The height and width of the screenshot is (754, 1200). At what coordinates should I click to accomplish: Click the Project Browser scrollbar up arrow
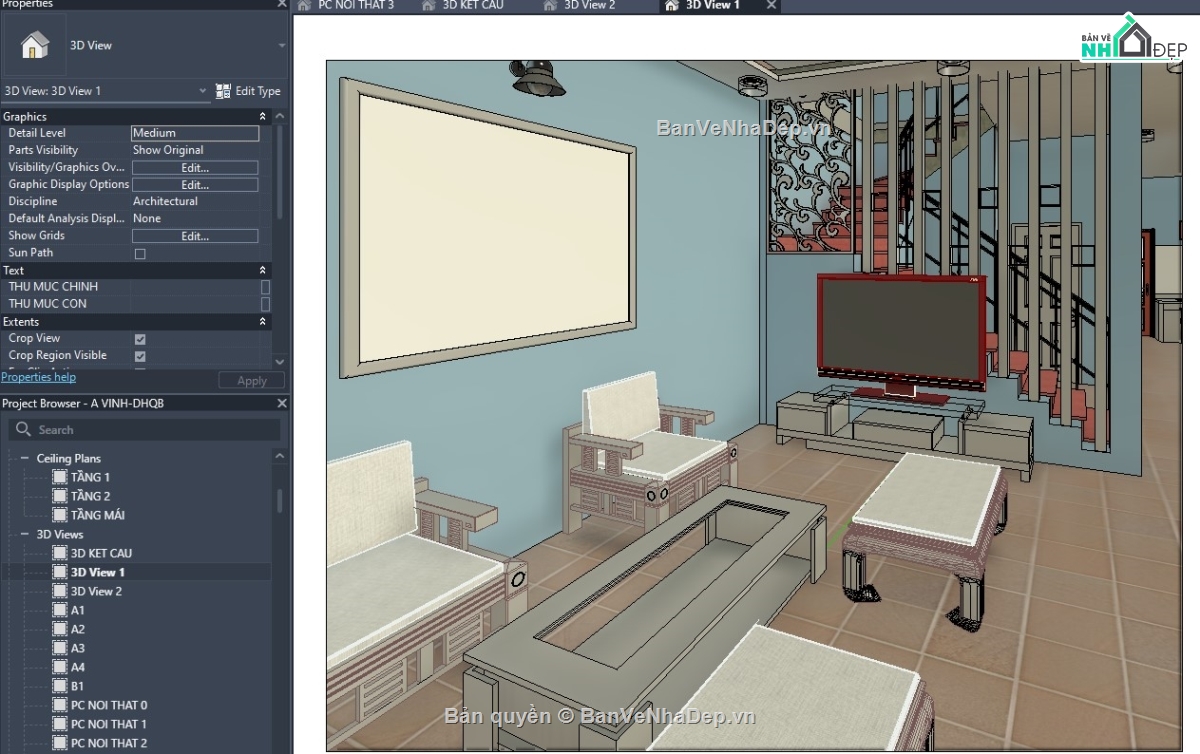[279, 456]
